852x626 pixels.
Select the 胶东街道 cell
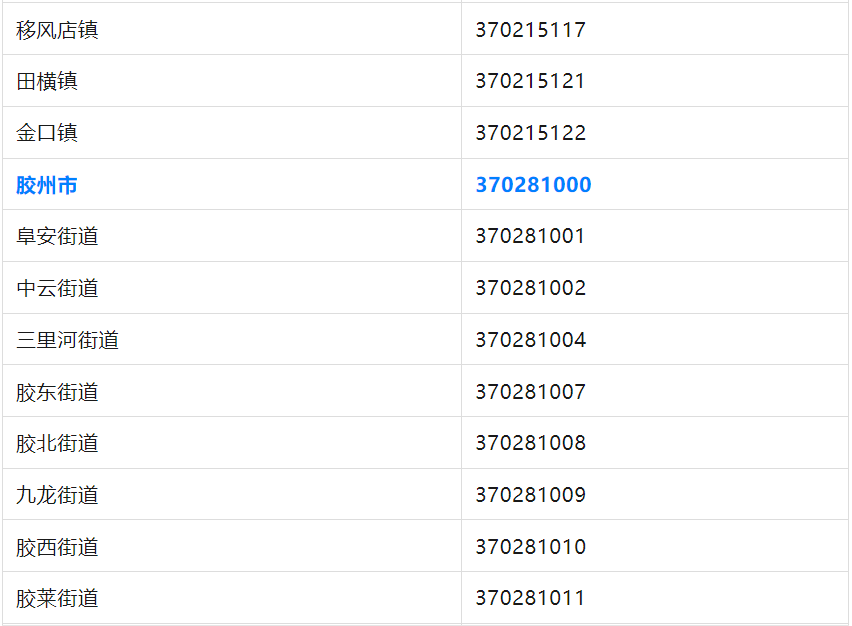57,392
